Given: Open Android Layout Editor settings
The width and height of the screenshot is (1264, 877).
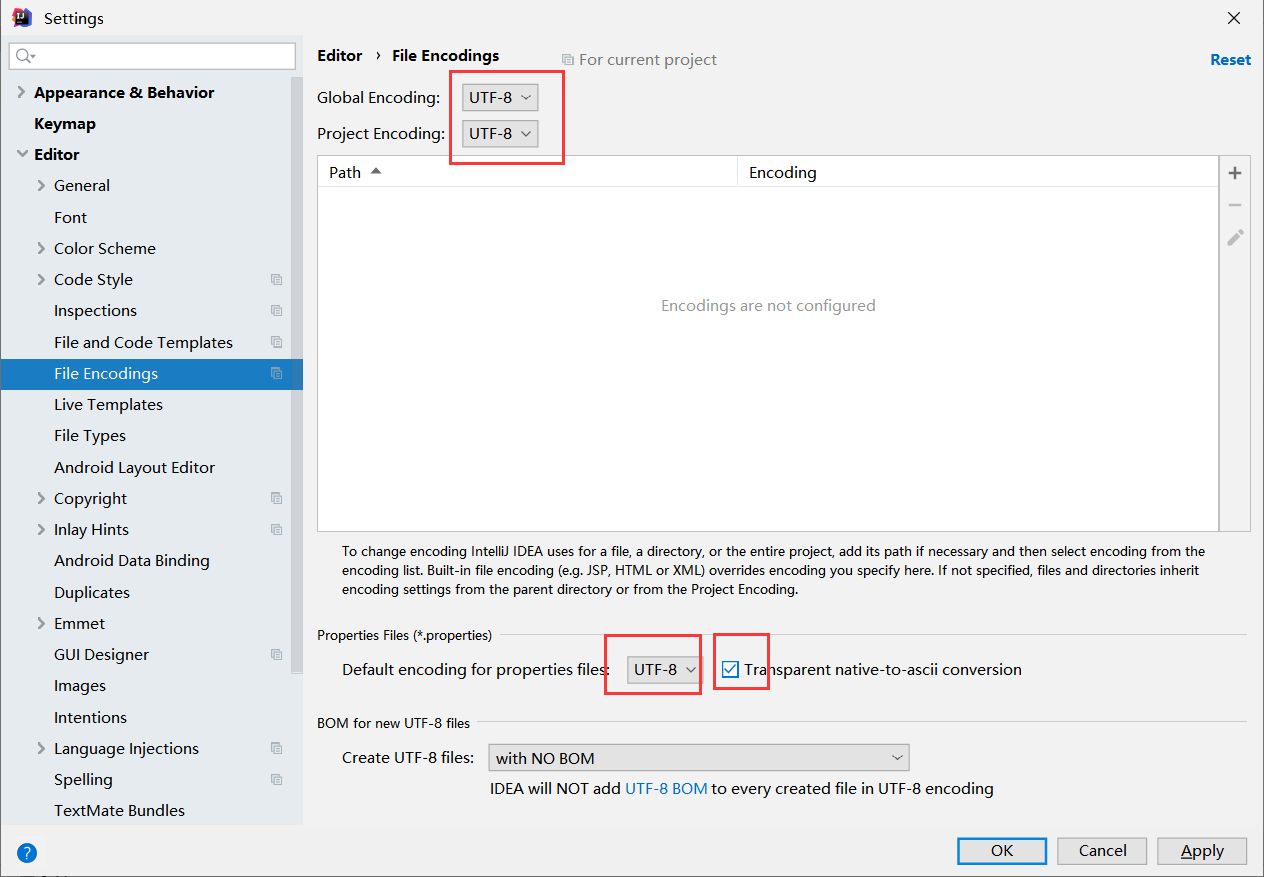Looking at the screenshot, I should coord(134,468).
